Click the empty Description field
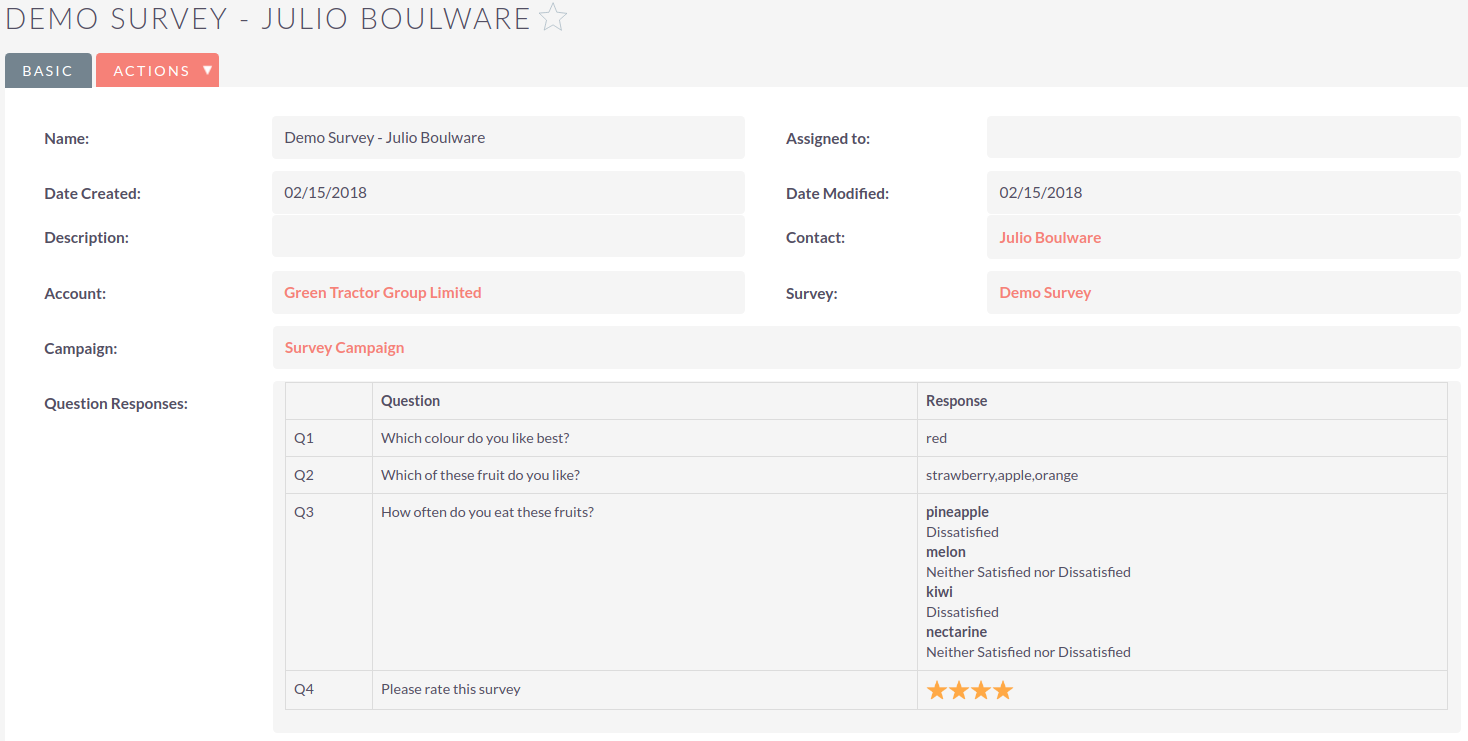The image size is (1468, 741). (x=508, y=236)
